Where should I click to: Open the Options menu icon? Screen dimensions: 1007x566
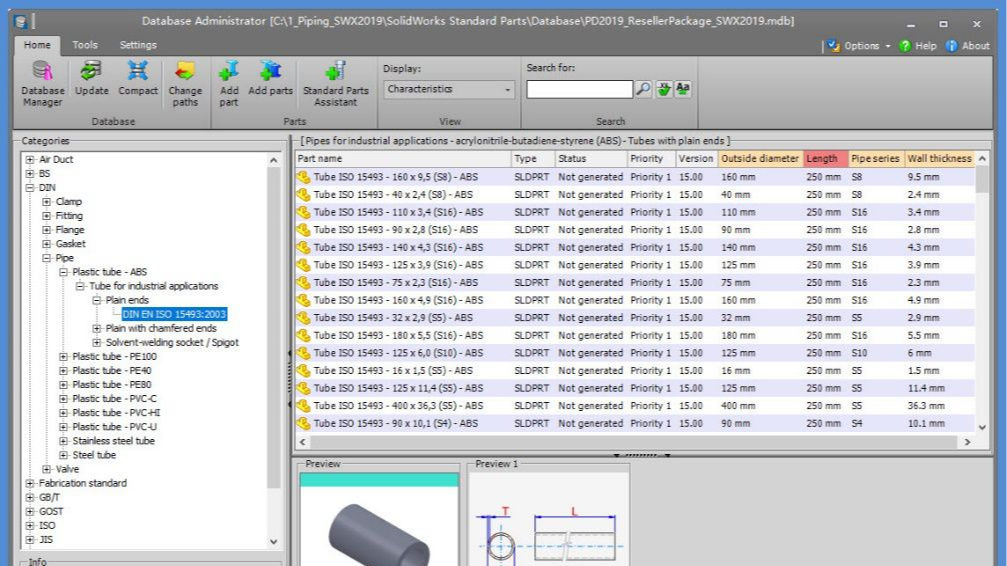pyautogui.click(x=834, y=46)
